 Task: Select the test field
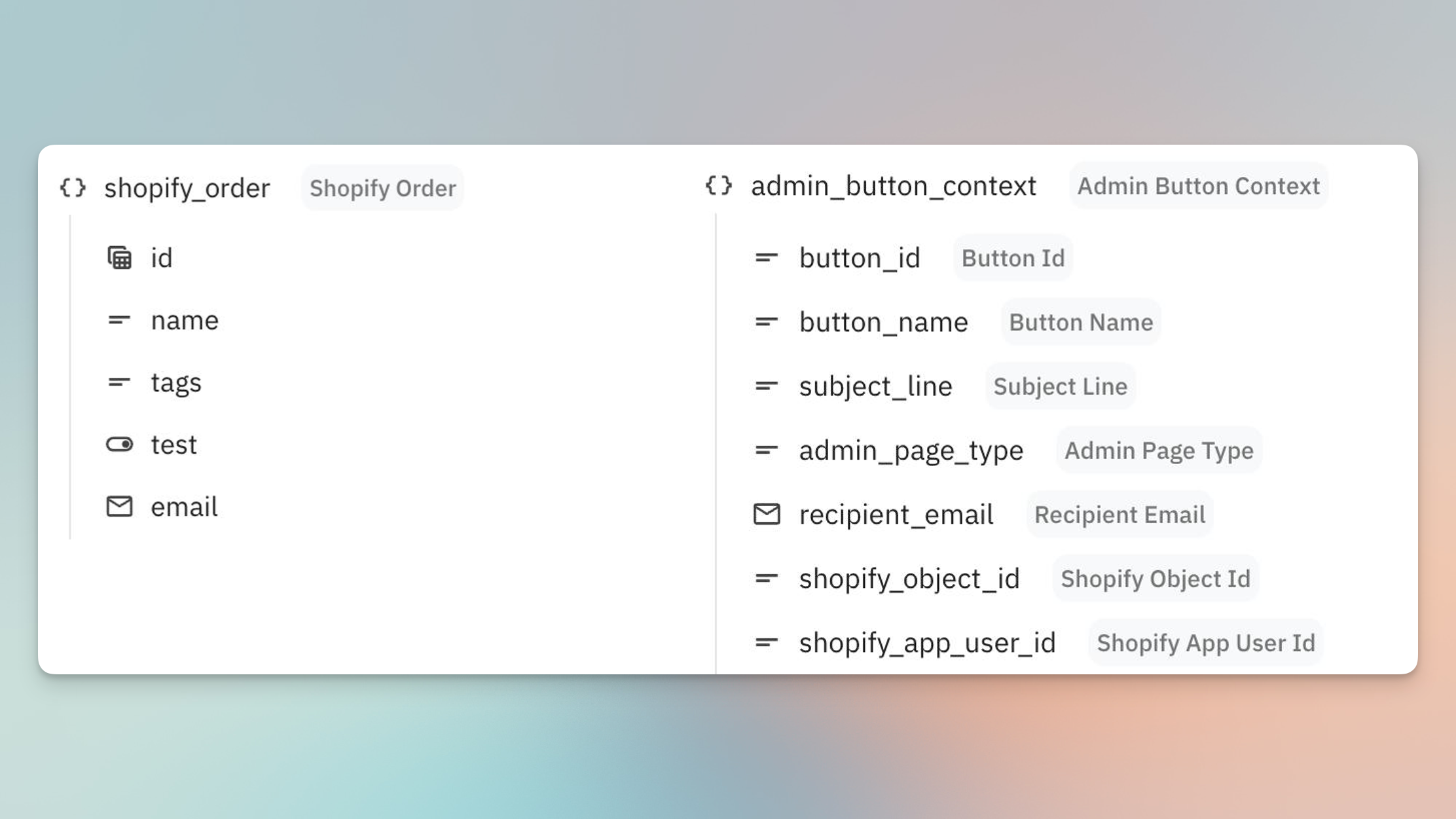coord(173,445)
